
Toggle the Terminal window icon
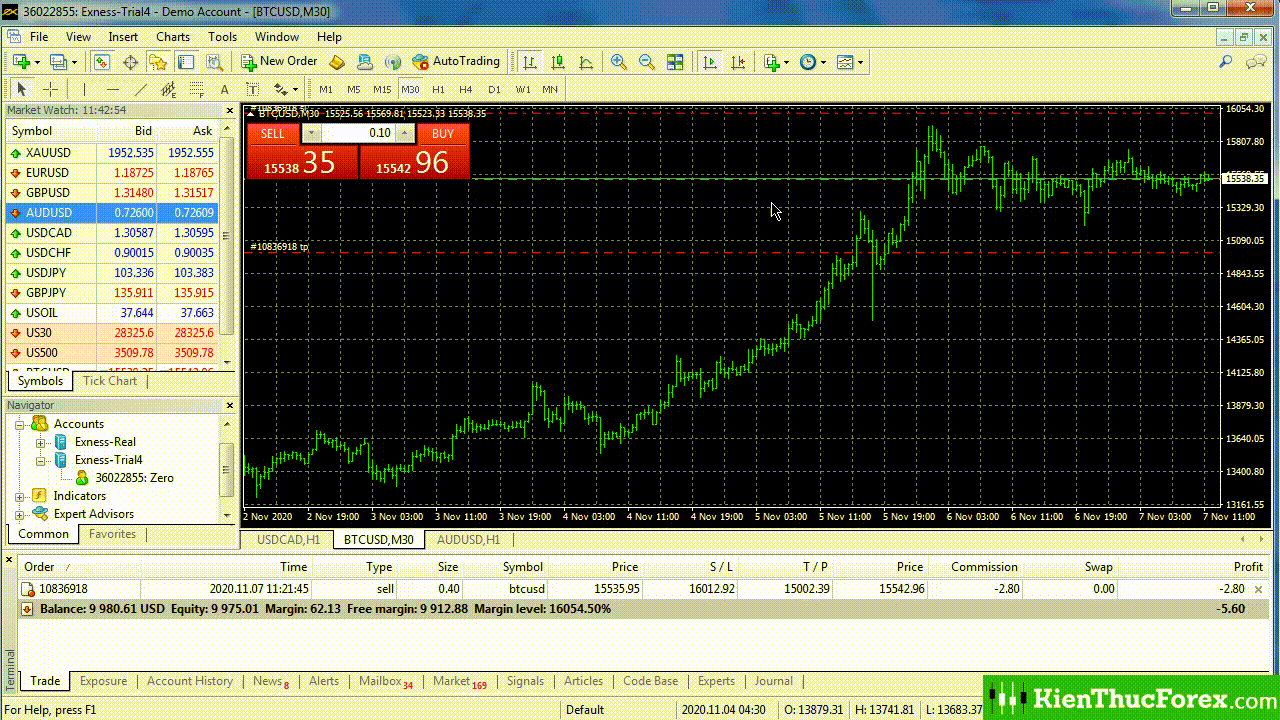coord(186,62)
